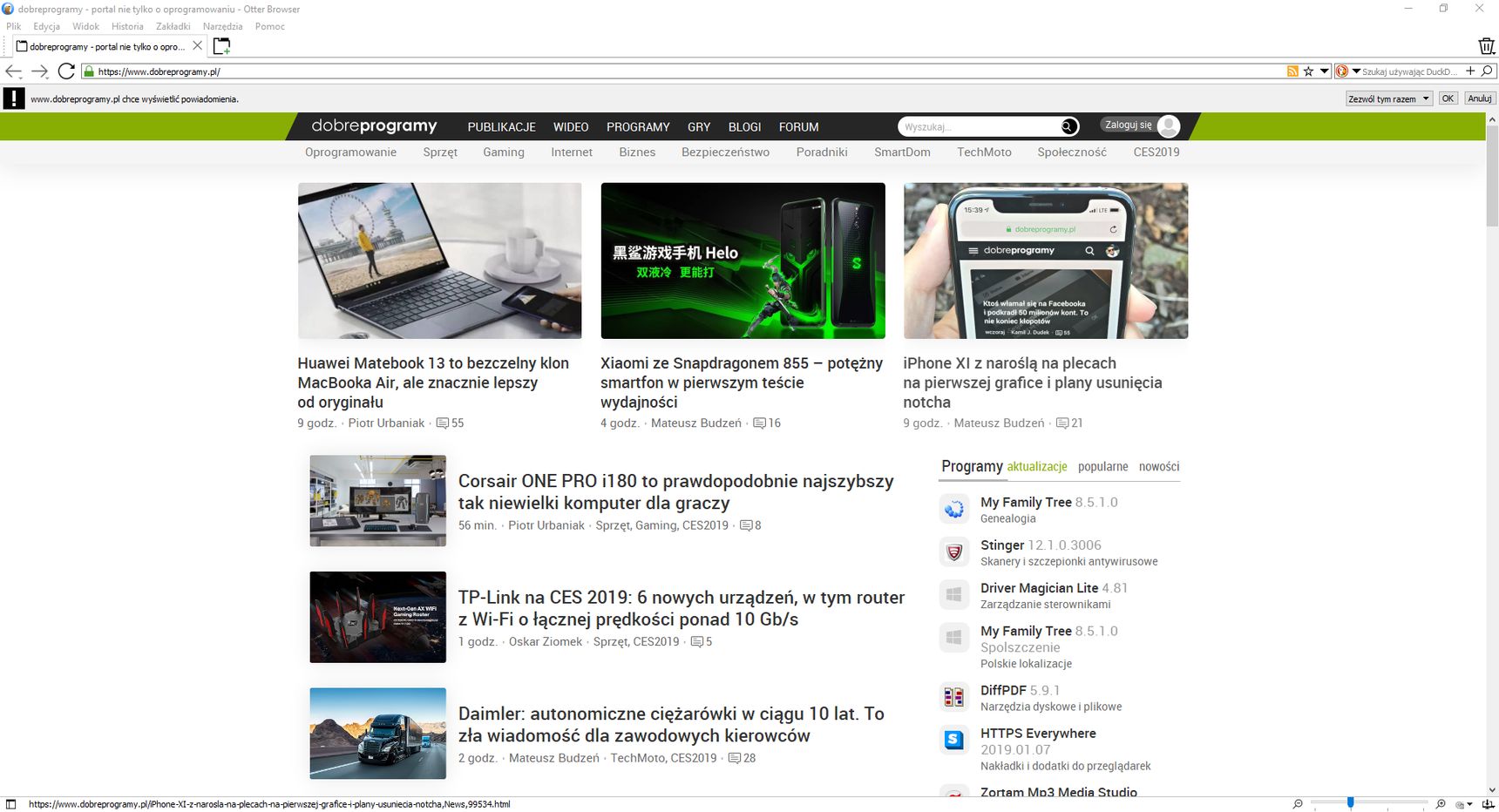
Task: Open the closed tabs trash bin
Action: tap(1487, 46)
